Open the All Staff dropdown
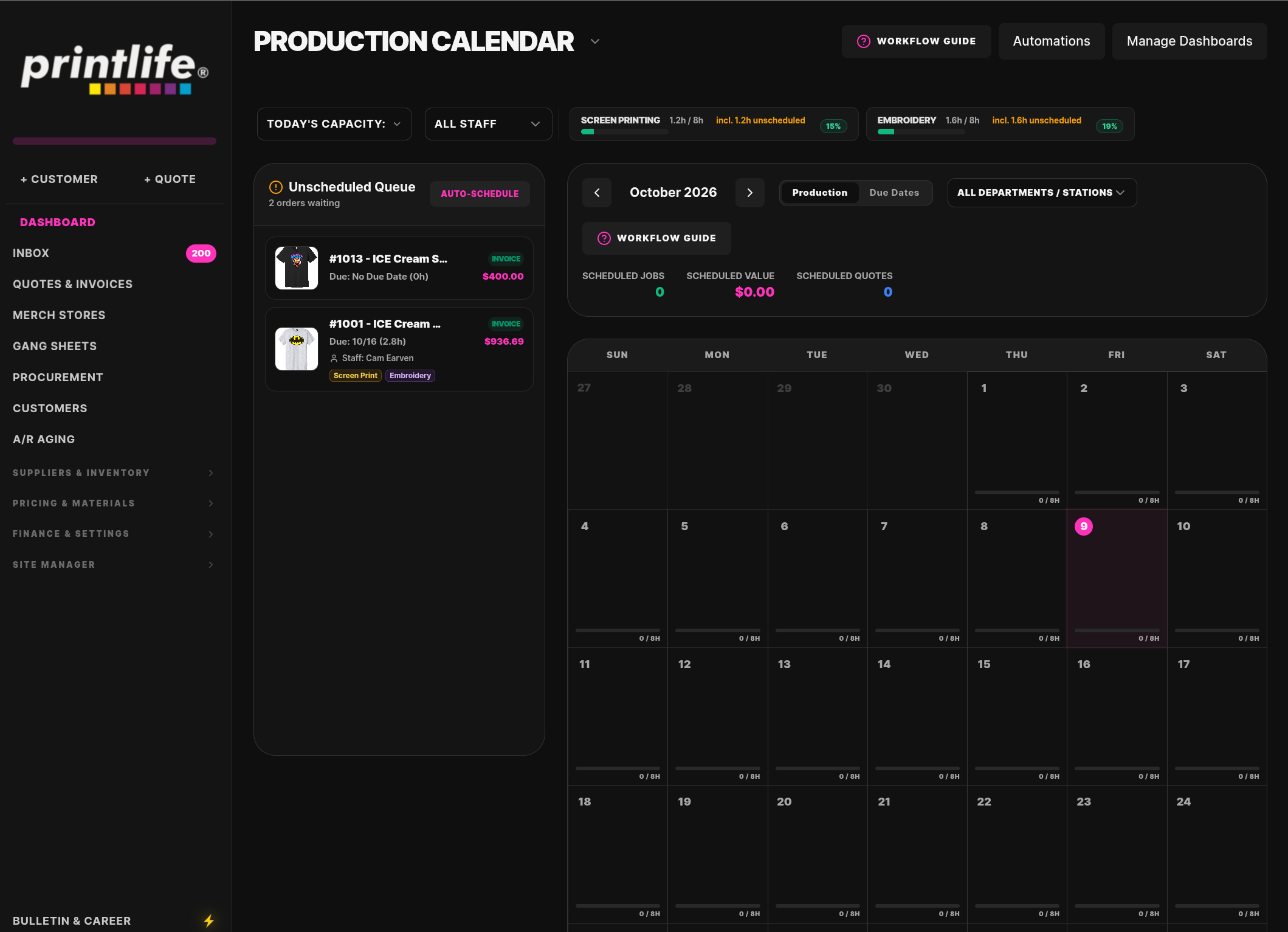 (x=488, y=124)
